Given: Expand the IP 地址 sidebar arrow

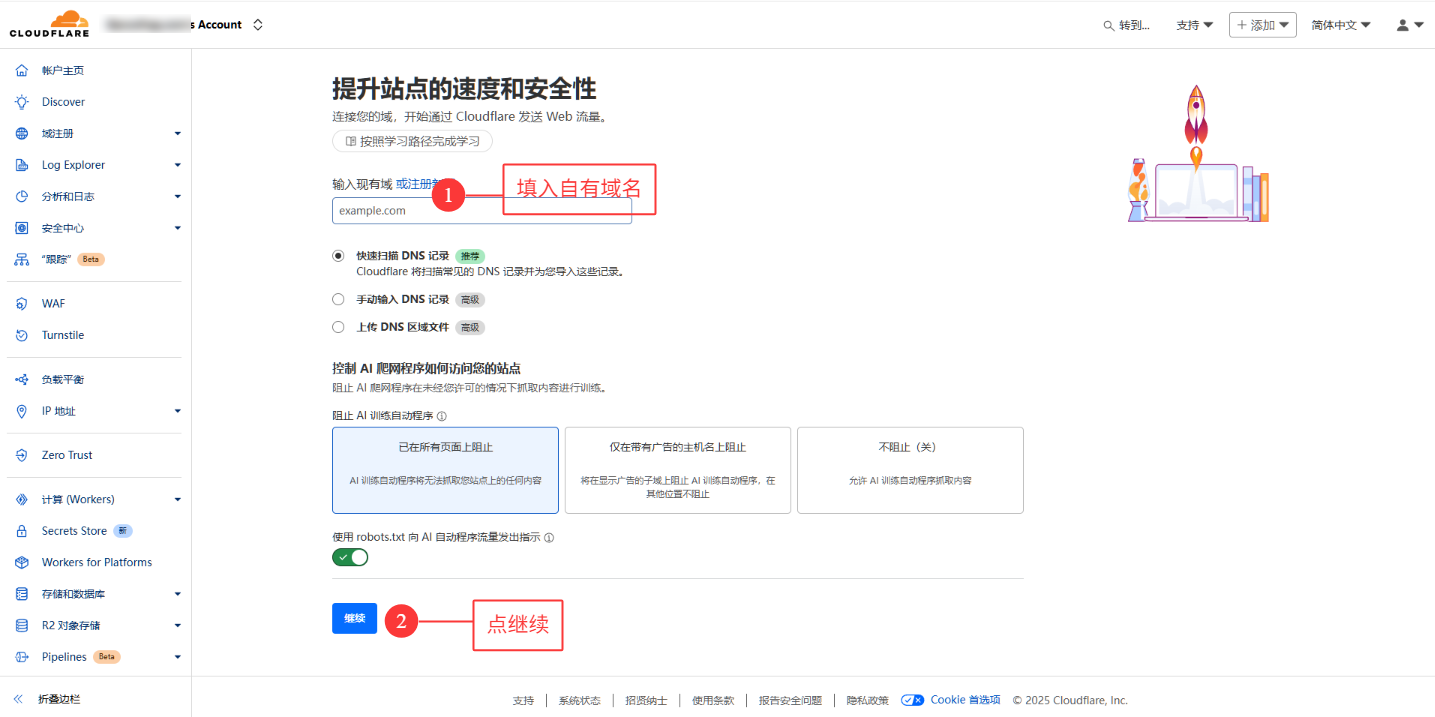Looking at the screenshot, I should pyautogui.click(x=177, y=411).
